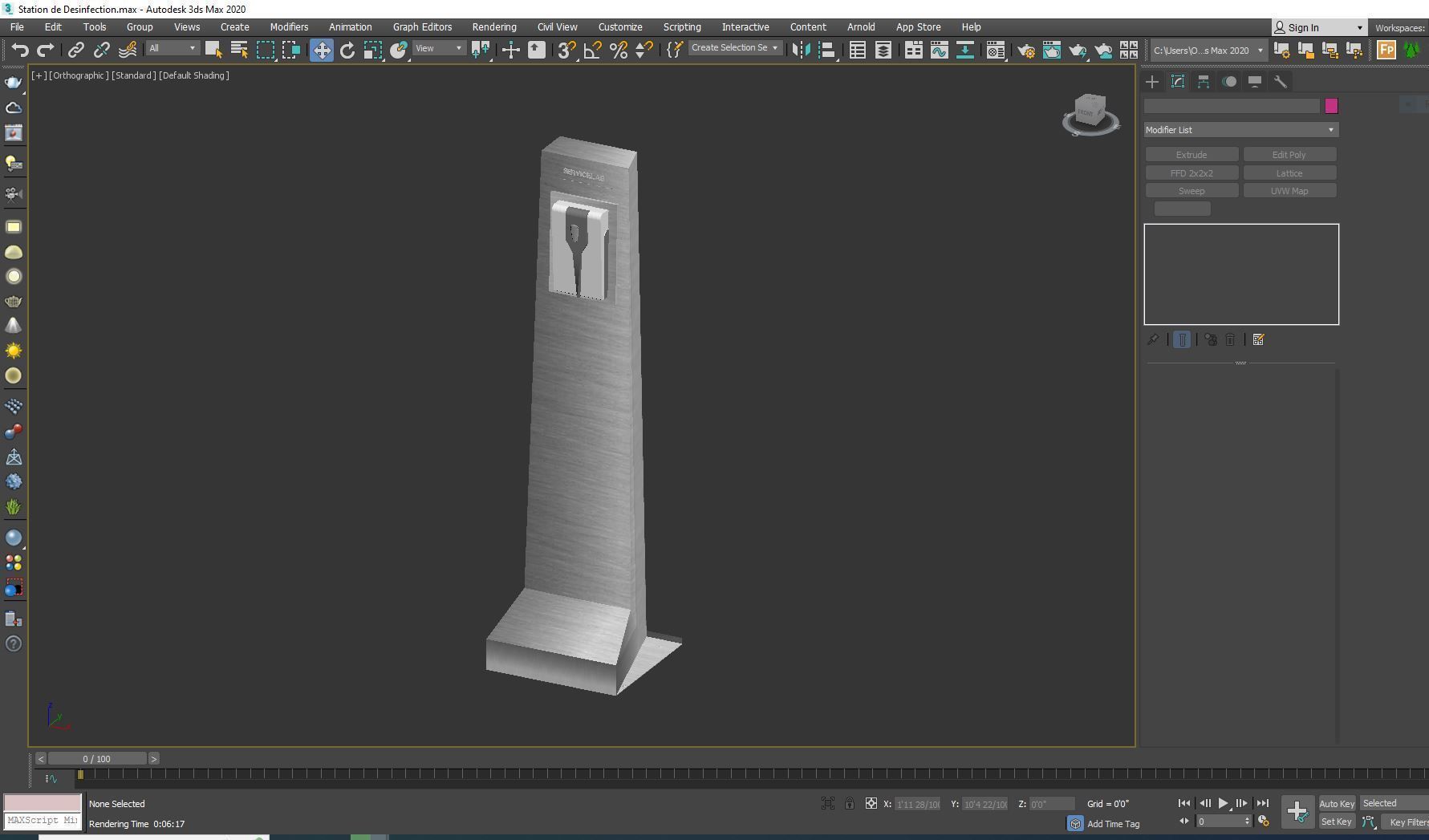Open the project folder path dropdown
The height and width of the screenshot is (840, 1429).
(x=1208, y=50)
